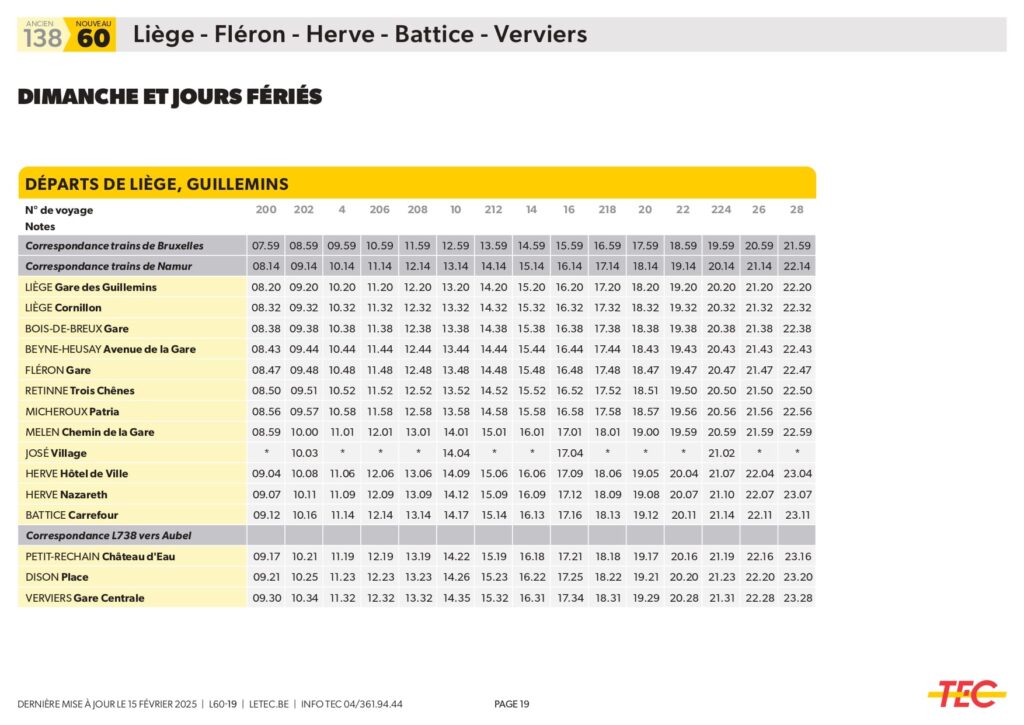
Task: Click the yellow "60" new route badge
Action: [x=93, y=37]
